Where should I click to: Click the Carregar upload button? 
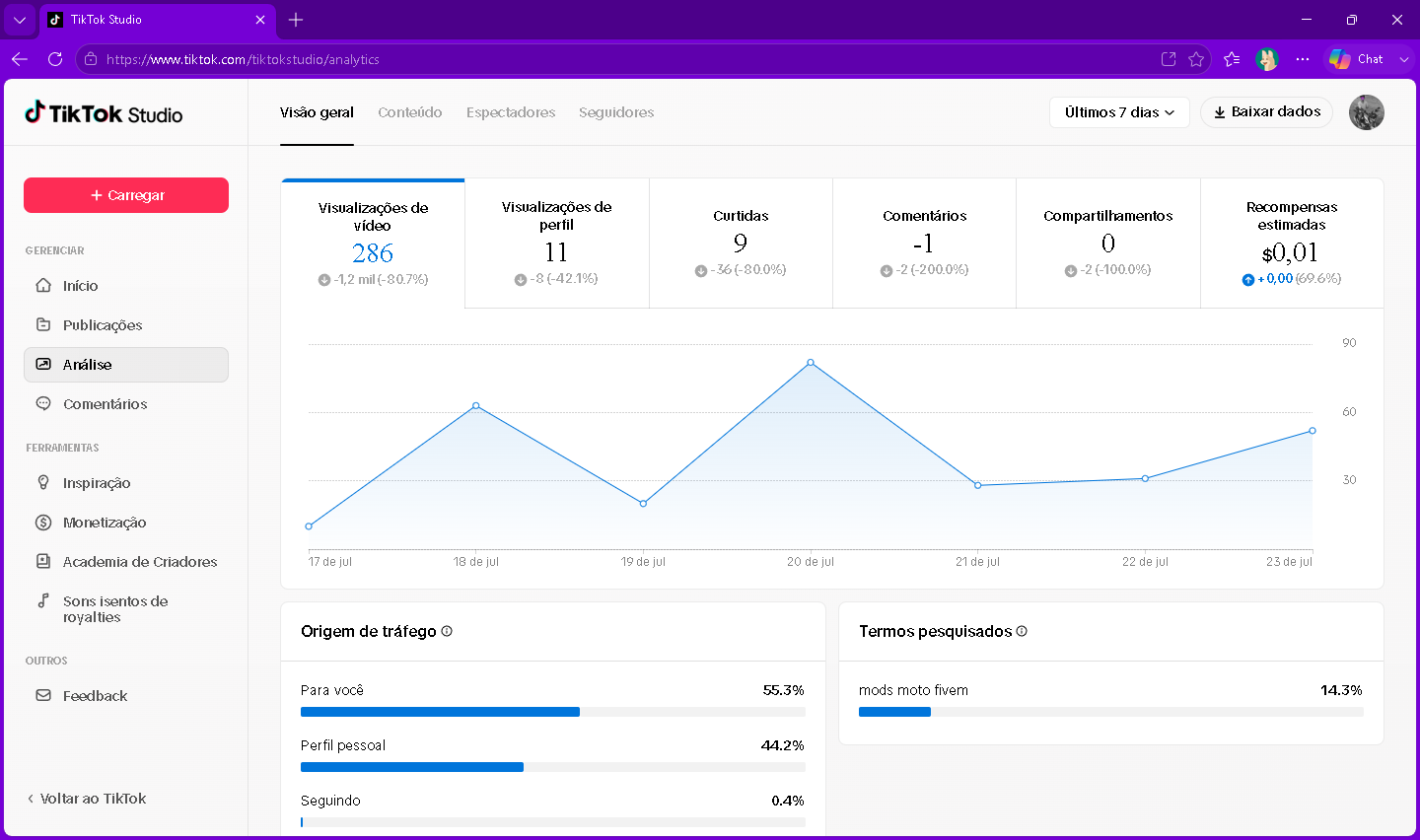coord(126,195)
